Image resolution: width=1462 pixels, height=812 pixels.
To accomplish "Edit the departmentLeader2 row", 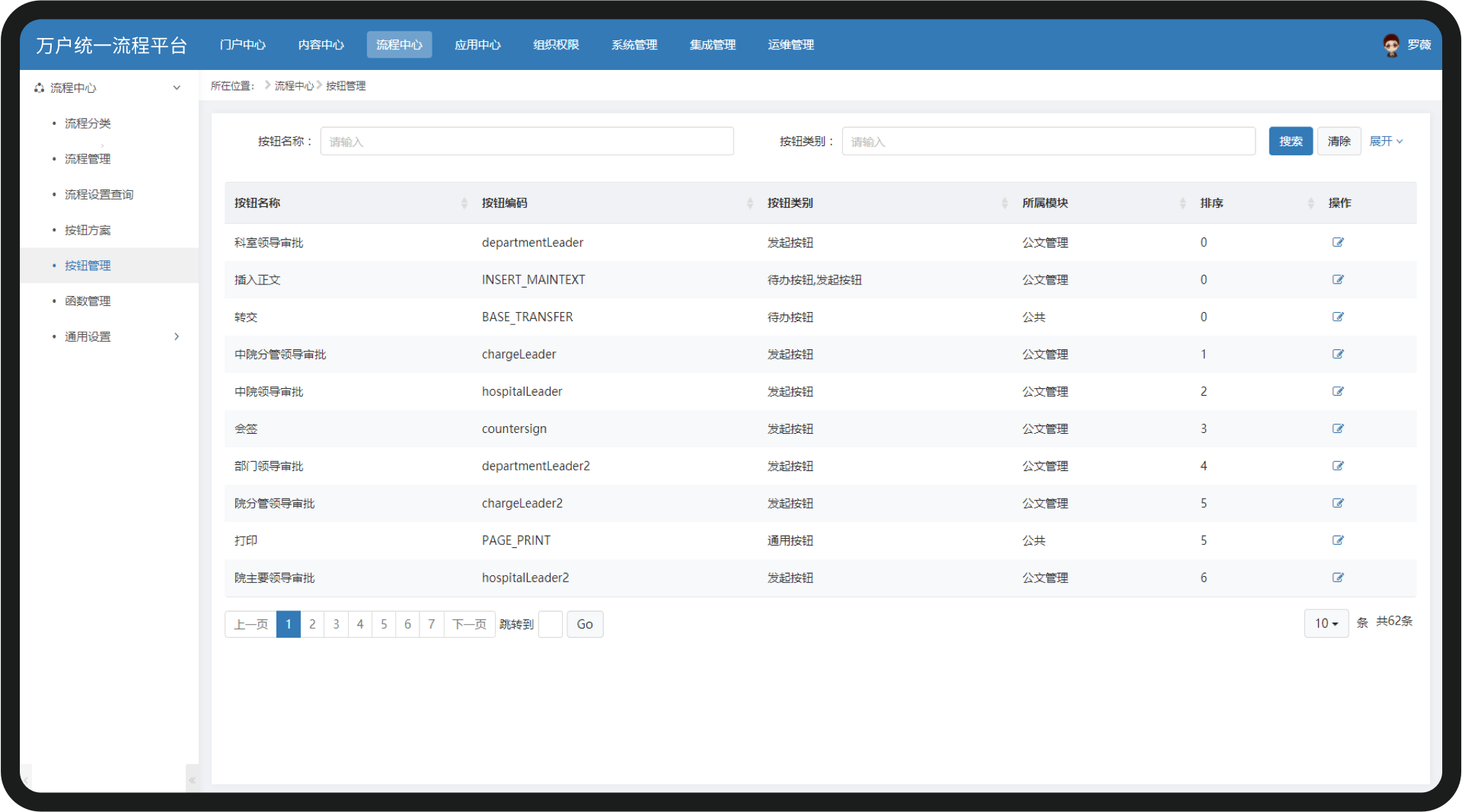I will click(1338, 467).
